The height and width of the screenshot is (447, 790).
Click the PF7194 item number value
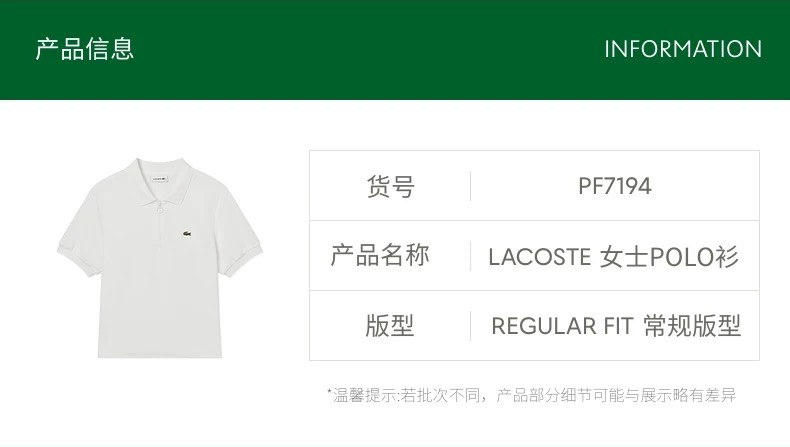click(x=615, y=186)
